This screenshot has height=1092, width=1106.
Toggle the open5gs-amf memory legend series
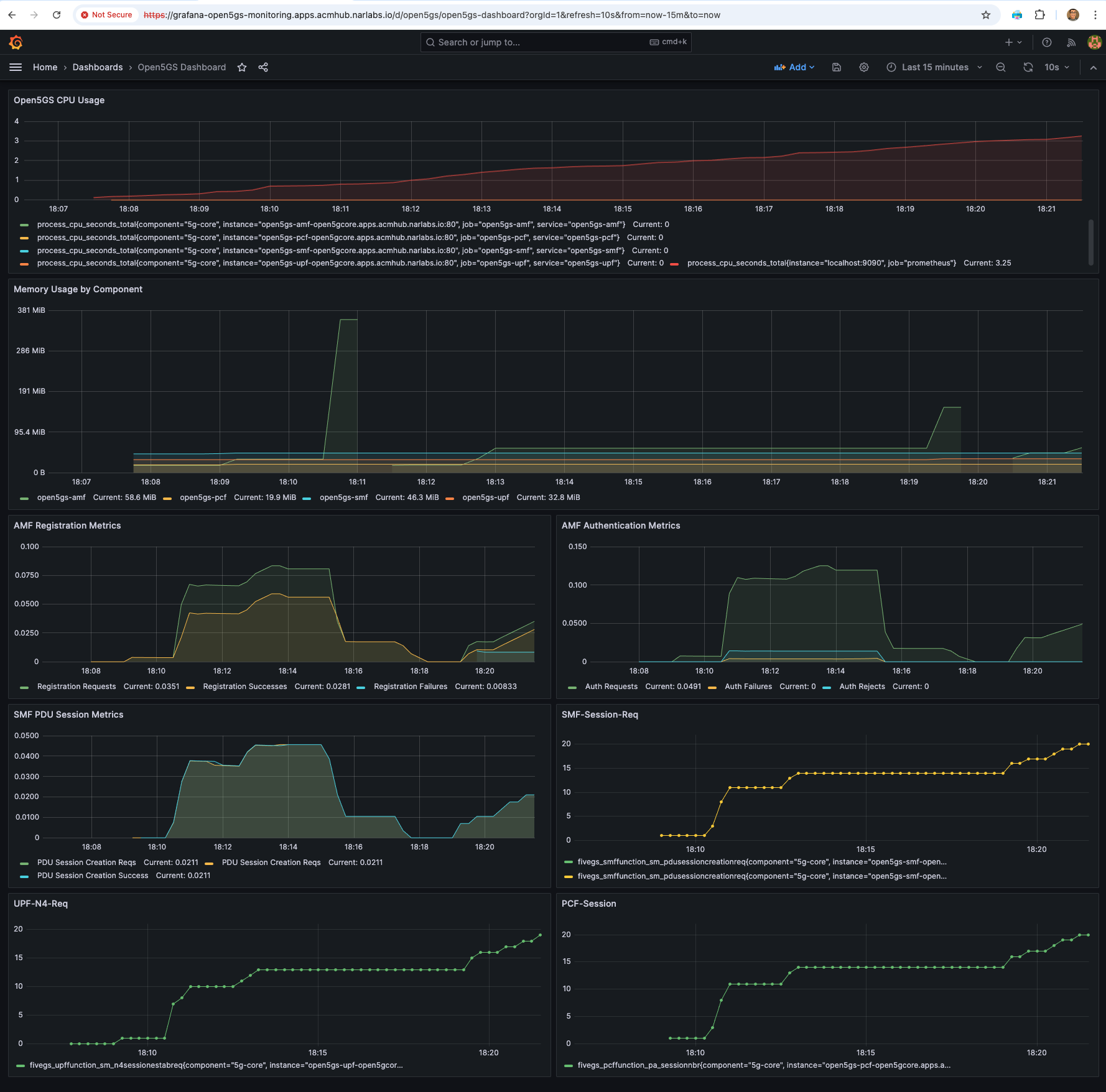pos(61,497)
